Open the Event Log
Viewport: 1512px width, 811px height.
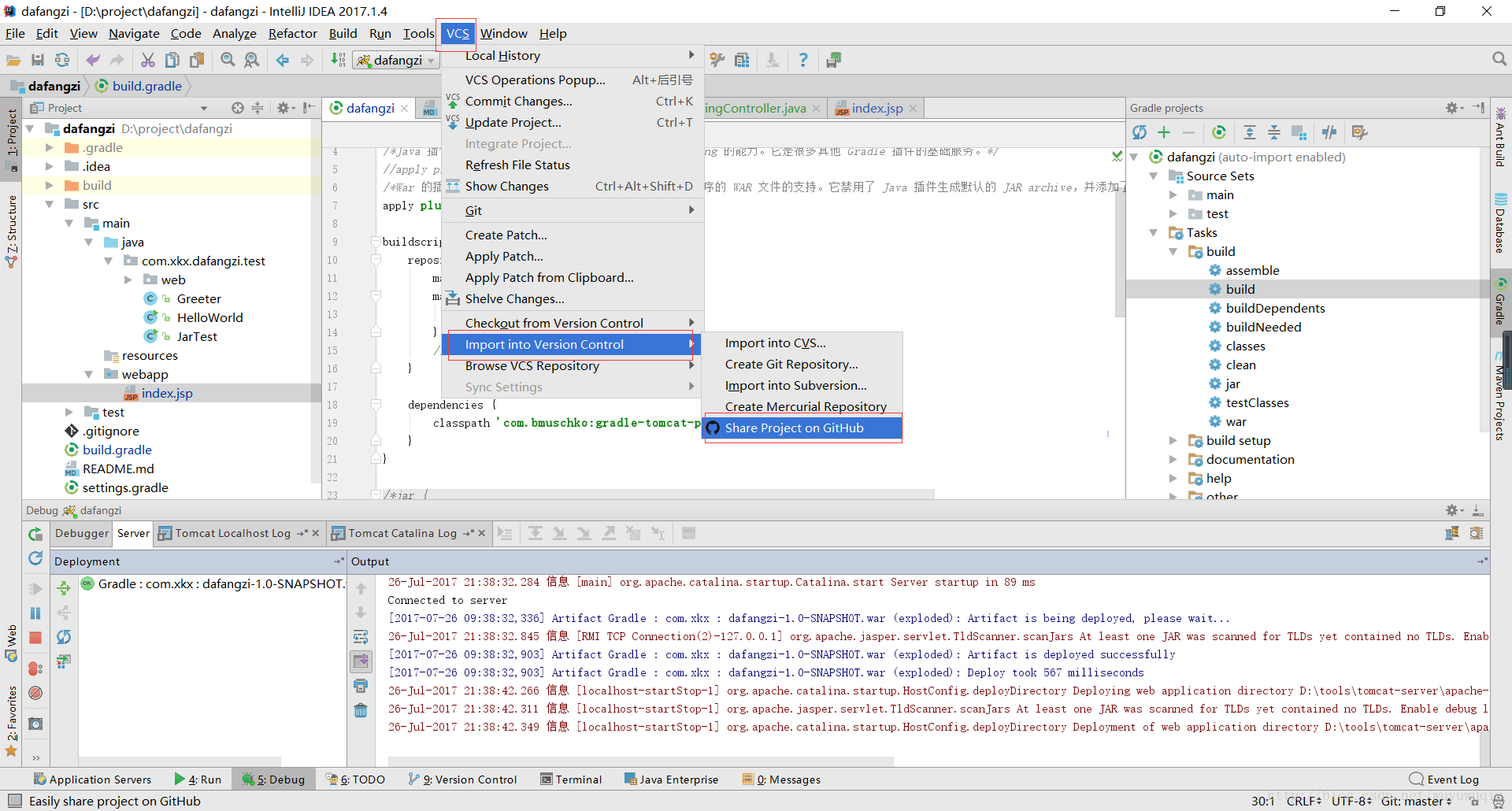[1444, 780]
